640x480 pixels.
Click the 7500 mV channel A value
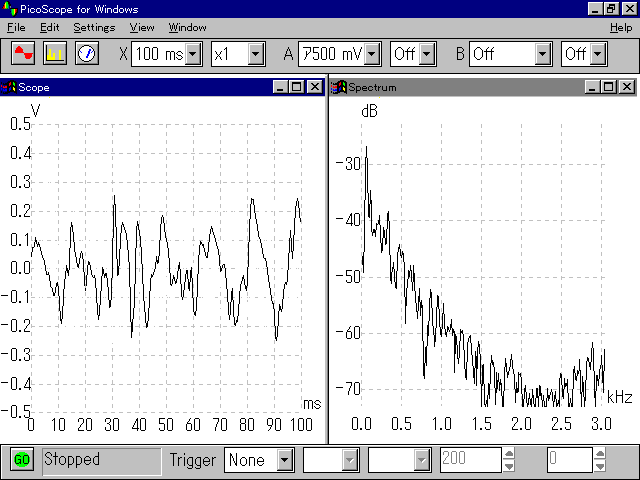(332, 54)
